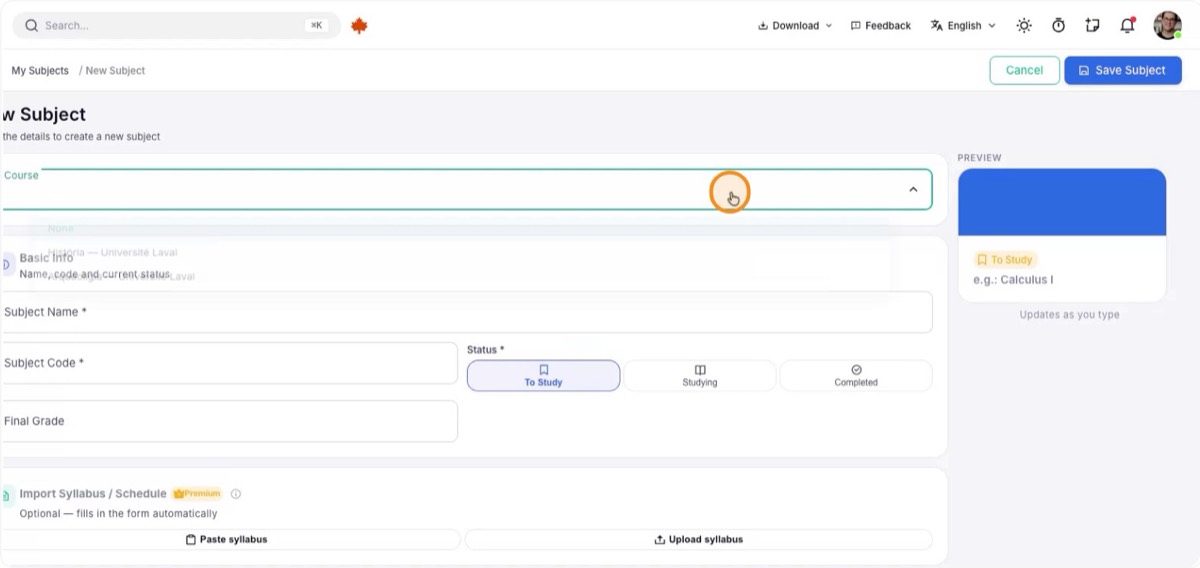Screen dimensions: 1200x568
Task: Open the study timer stopwatch icon
Action: [x=1058, y=26]
